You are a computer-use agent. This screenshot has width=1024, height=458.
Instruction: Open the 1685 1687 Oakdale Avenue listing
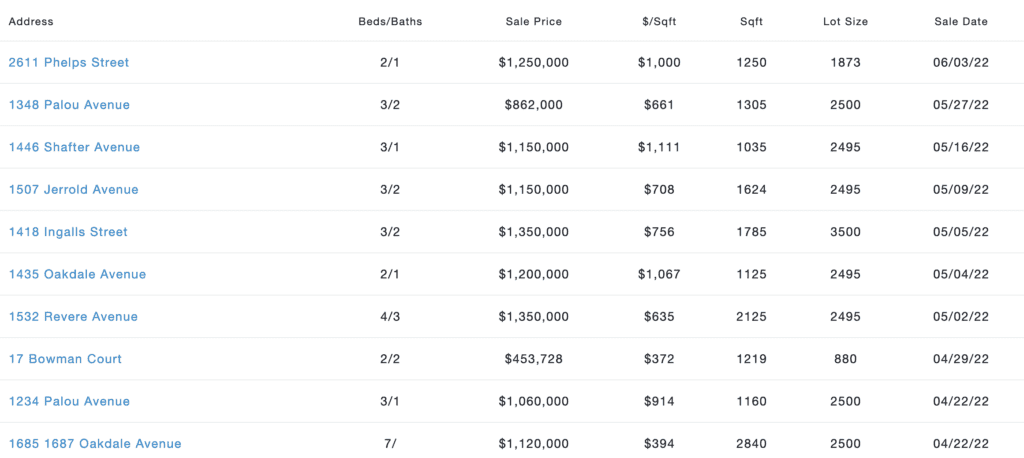click(95, 444)
